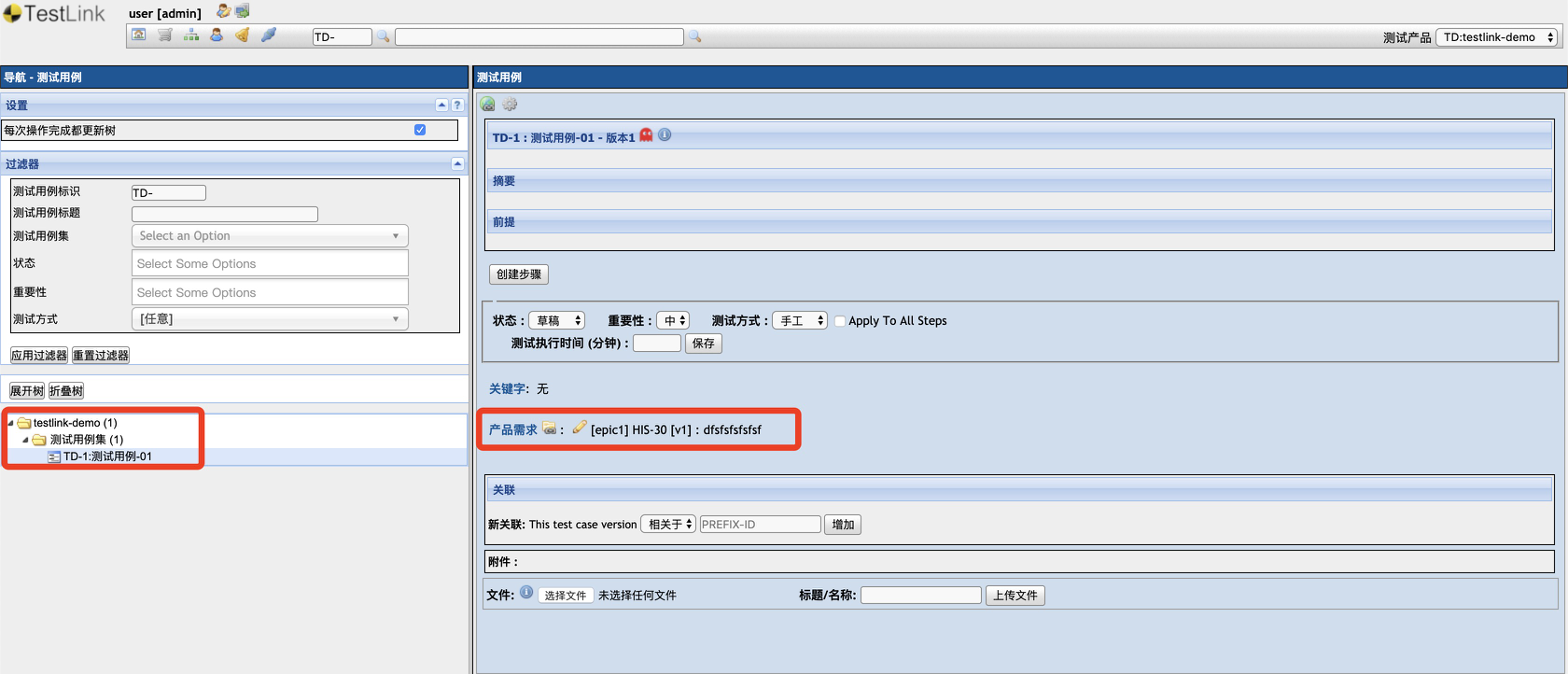Click the testlink-demo folder icon in tree
1568x674 pixels.
(24, 423)
